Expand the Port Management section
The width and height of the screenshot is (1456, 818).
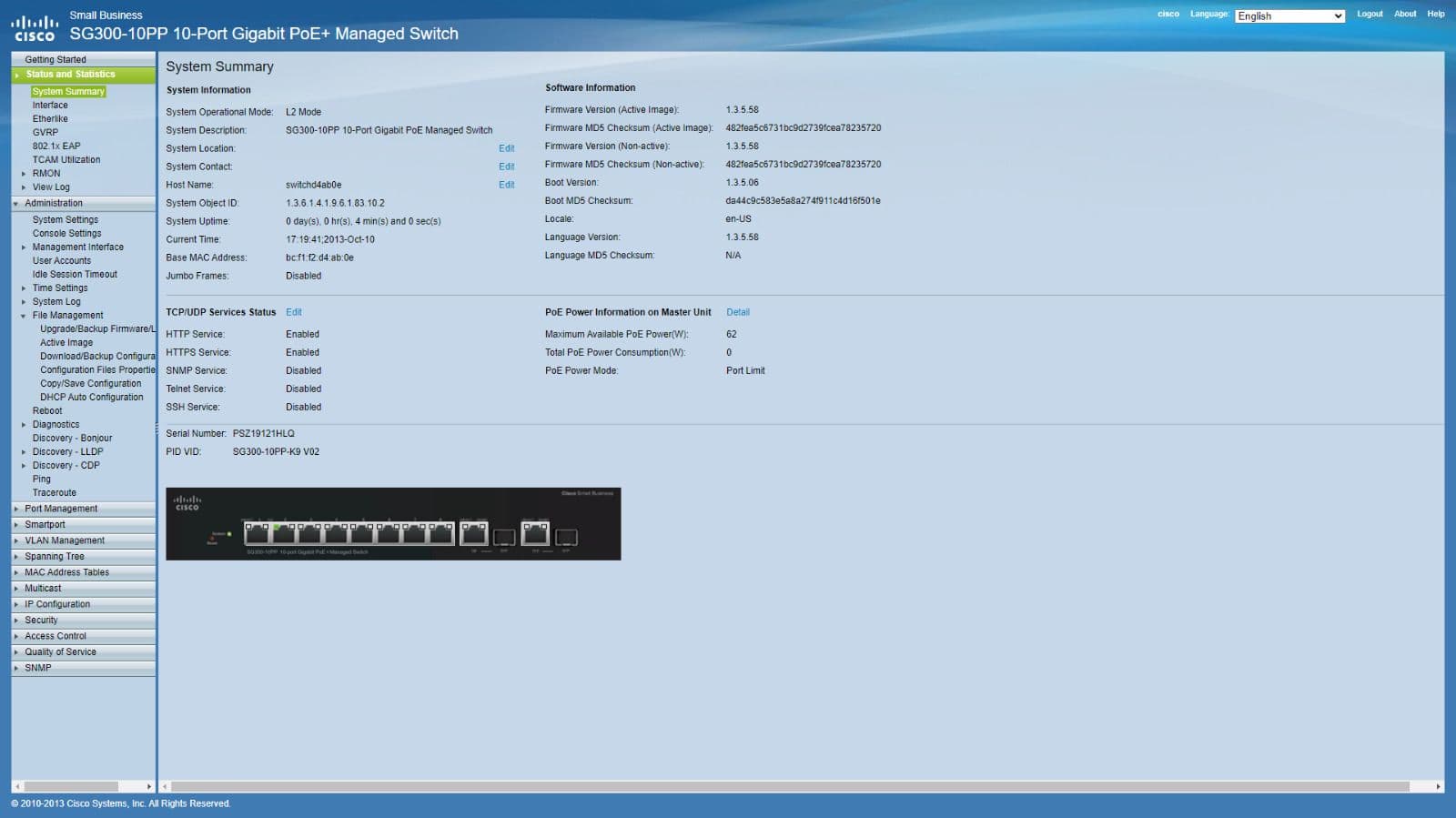pos(60,509)
